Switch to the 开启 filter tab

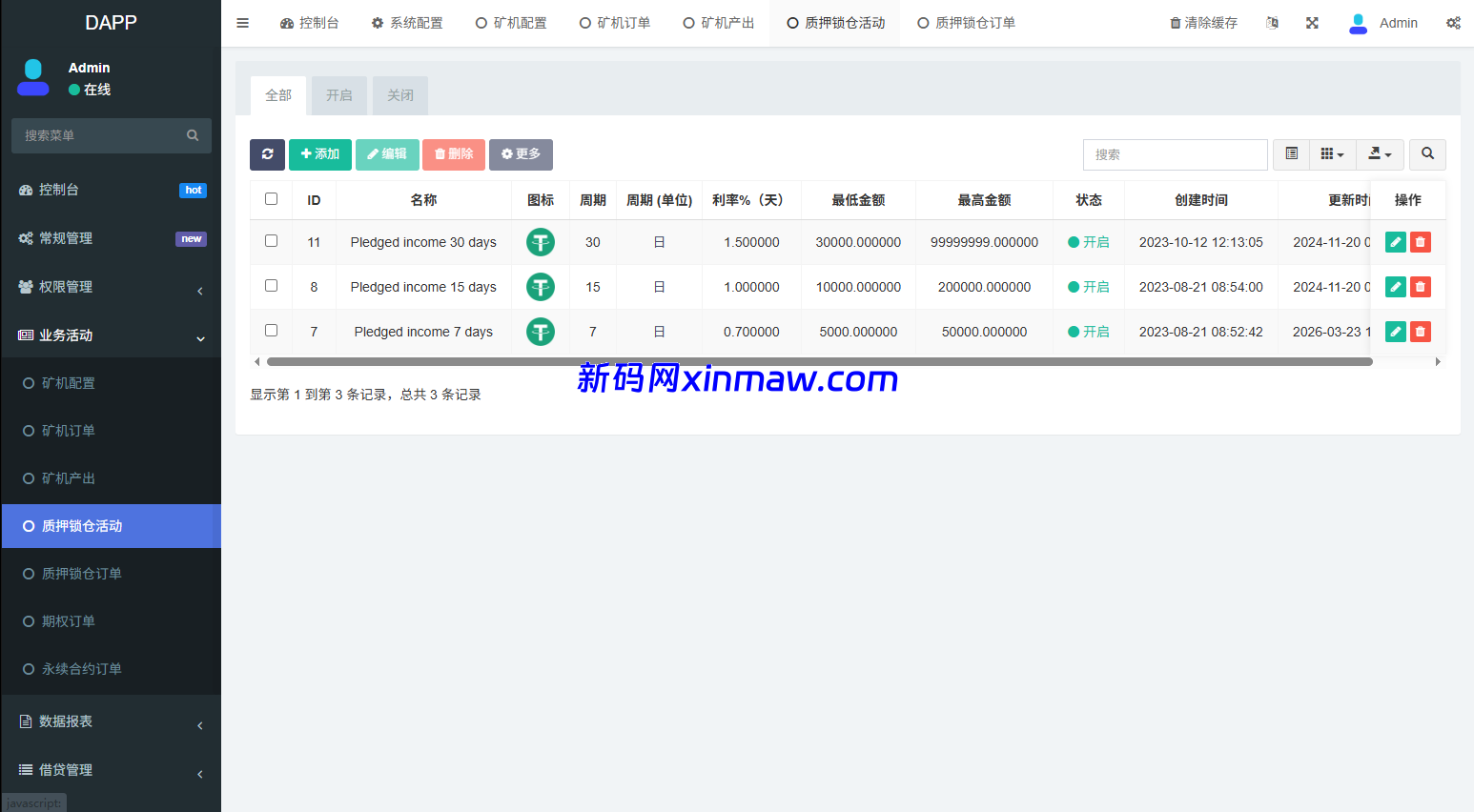pyautogui.click(x=338, y=95)
